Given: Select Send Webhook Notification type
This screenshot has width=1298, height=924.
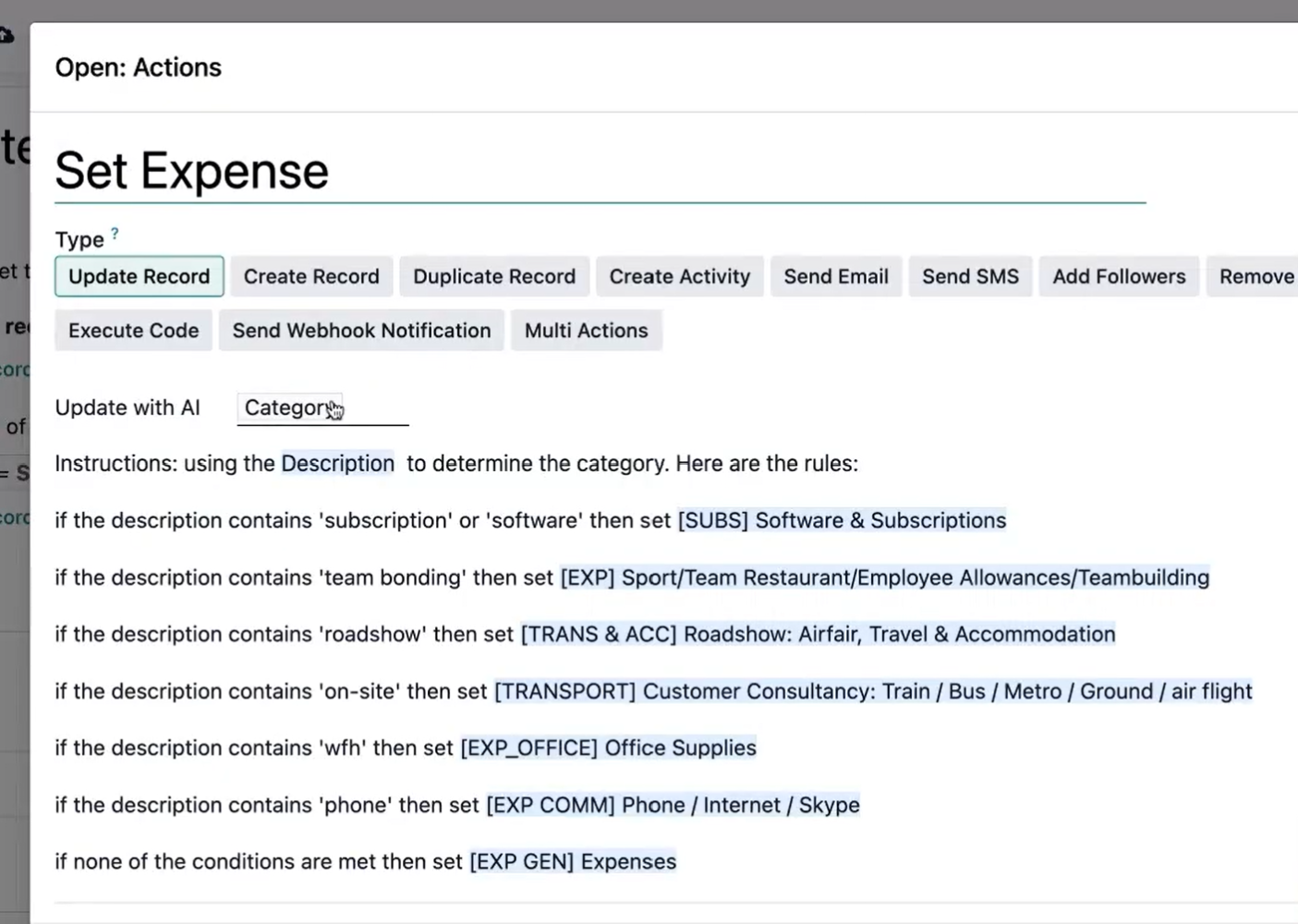Looking at the screenshot, I should point(361,331).
